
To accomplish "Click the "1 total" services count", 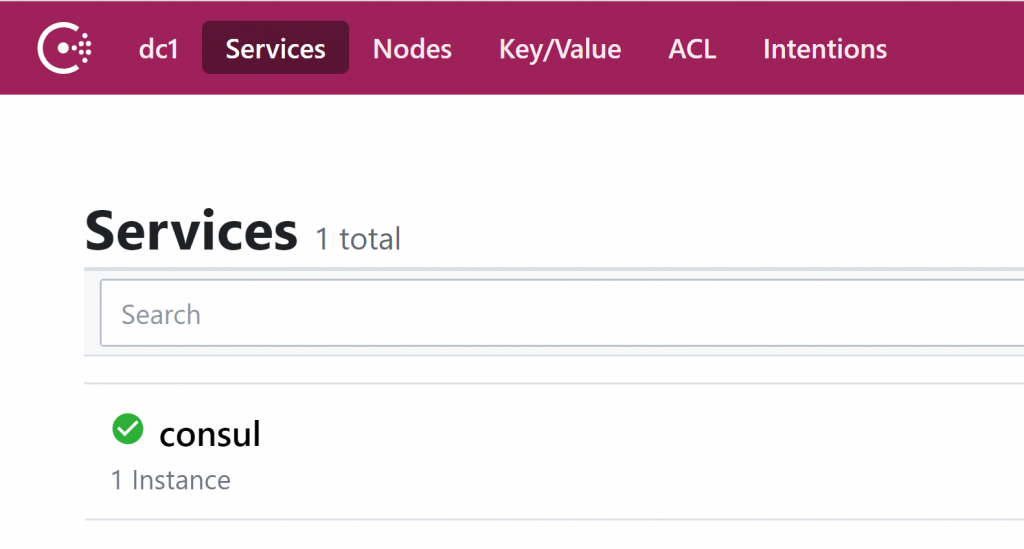I will [x=358, y=239].
